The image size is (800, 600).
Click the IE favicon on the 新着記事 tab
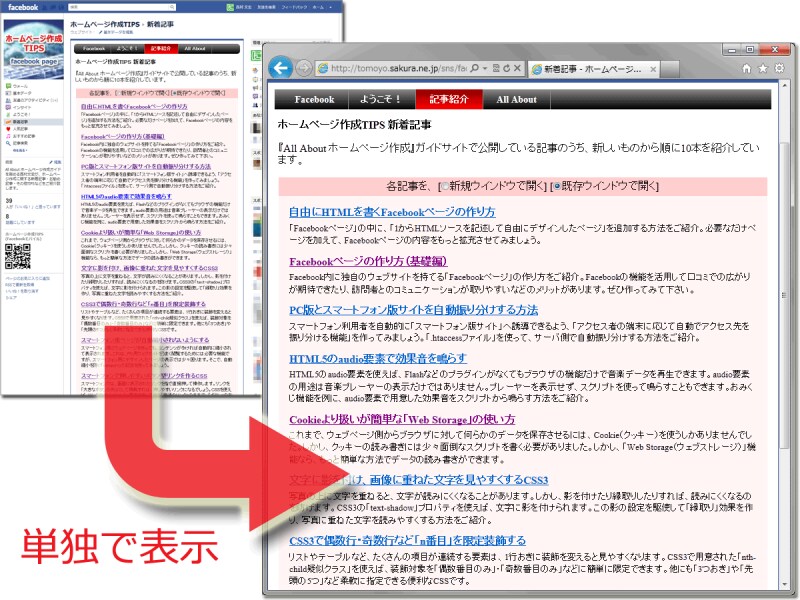click(x=536, y=69)
